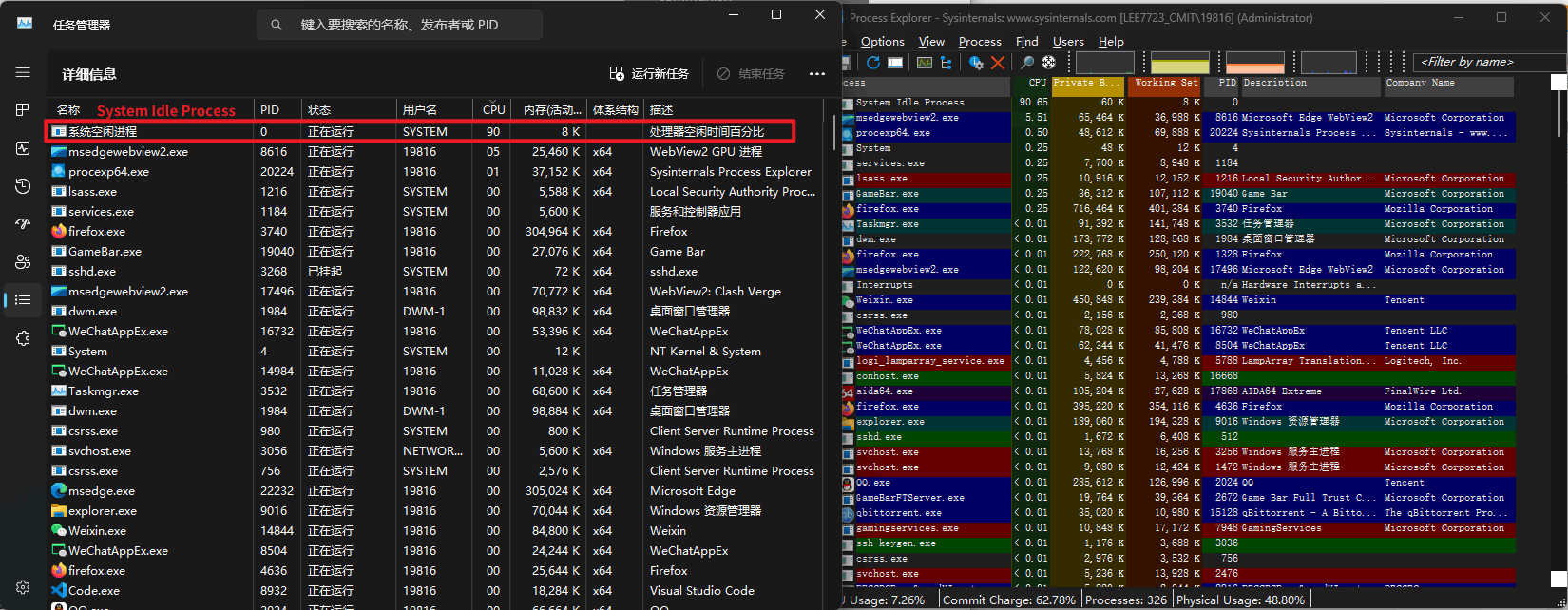Select GameBar.exe row in Task Manager

tap(435, 251)
